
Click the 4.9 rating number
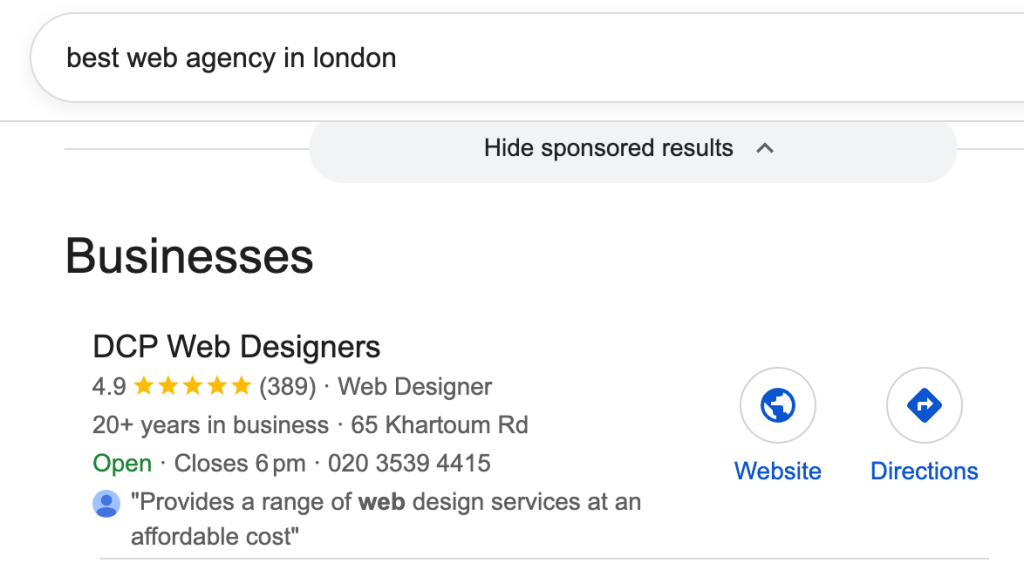[109, 386]
